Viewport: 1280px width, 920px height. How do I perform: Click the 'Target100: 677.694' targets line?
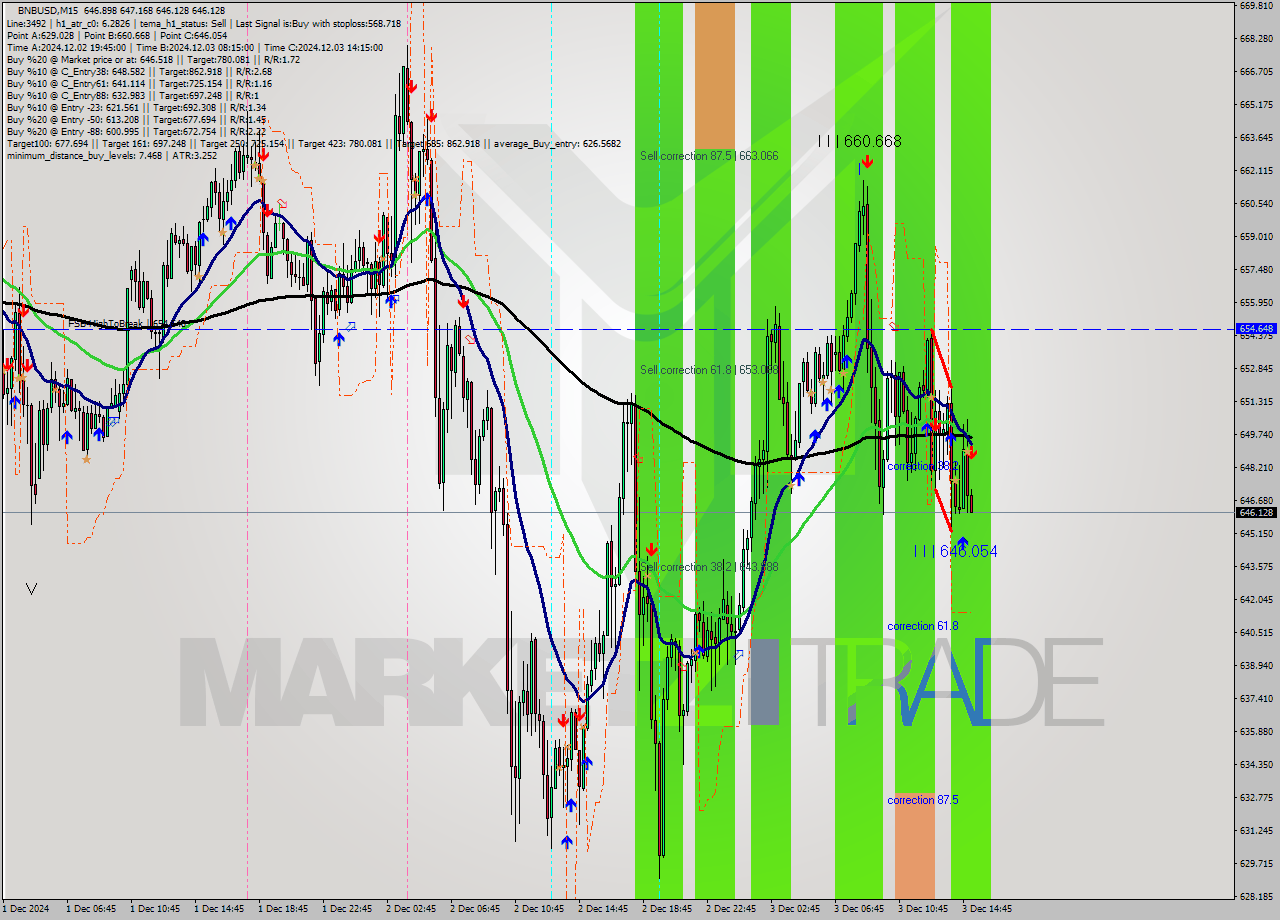(x=313, y=143)
